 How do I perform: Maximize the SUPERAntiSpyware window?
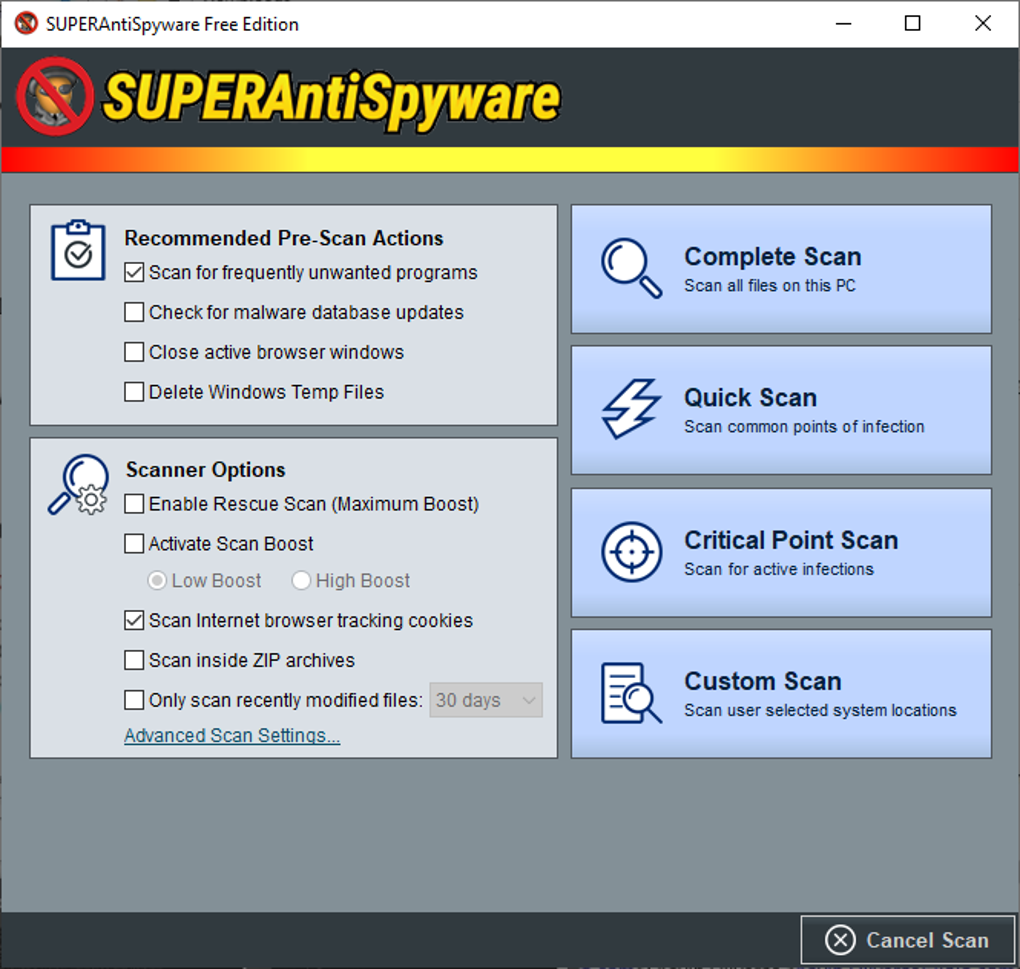click(912, 24)
